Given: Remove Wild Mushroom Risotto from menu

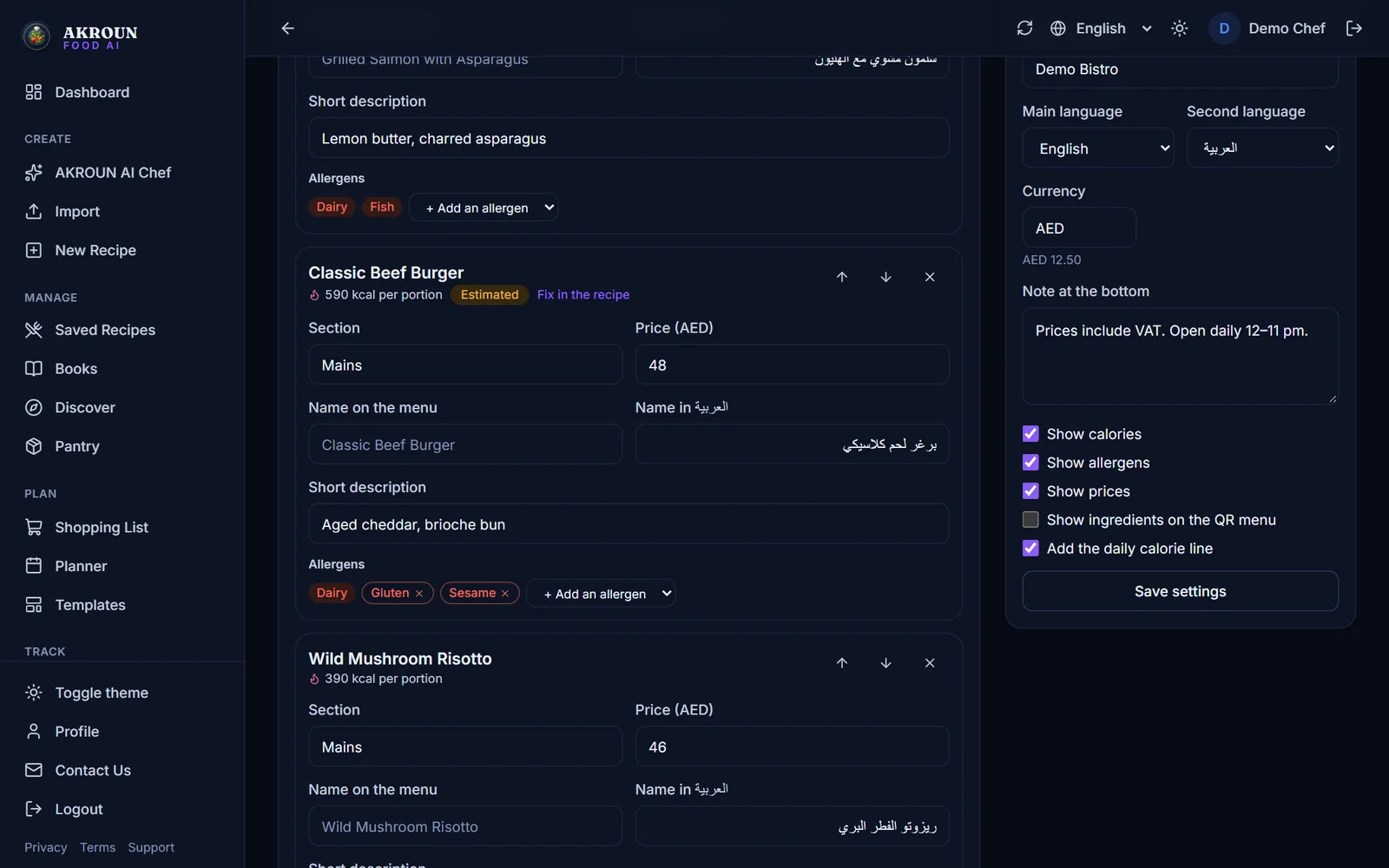Looking at the screenshot, I should [930, 663].
